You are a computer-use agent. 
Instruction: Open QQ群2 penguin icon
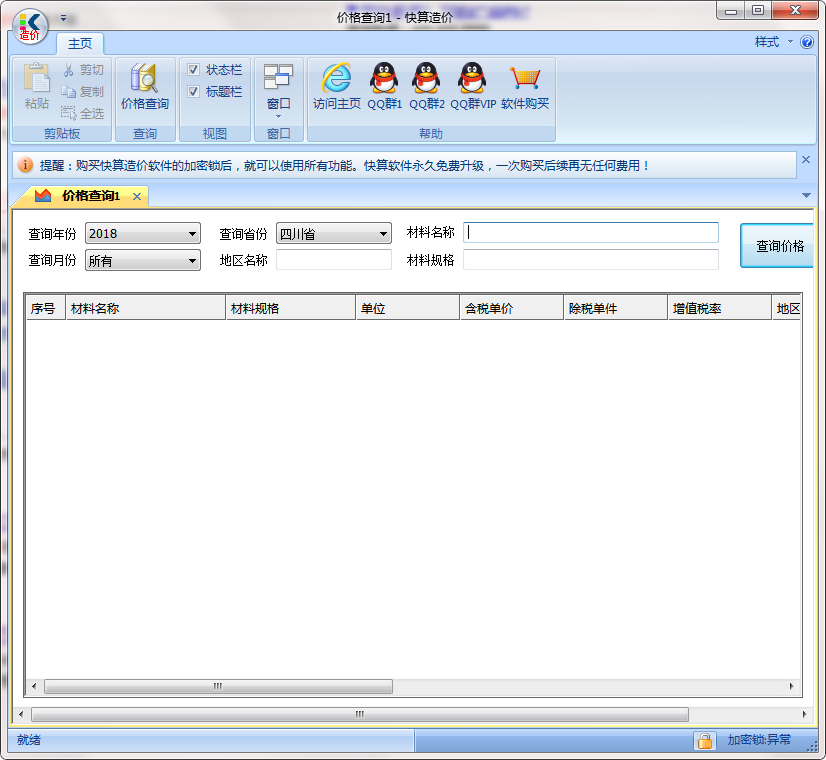(426, 77)
